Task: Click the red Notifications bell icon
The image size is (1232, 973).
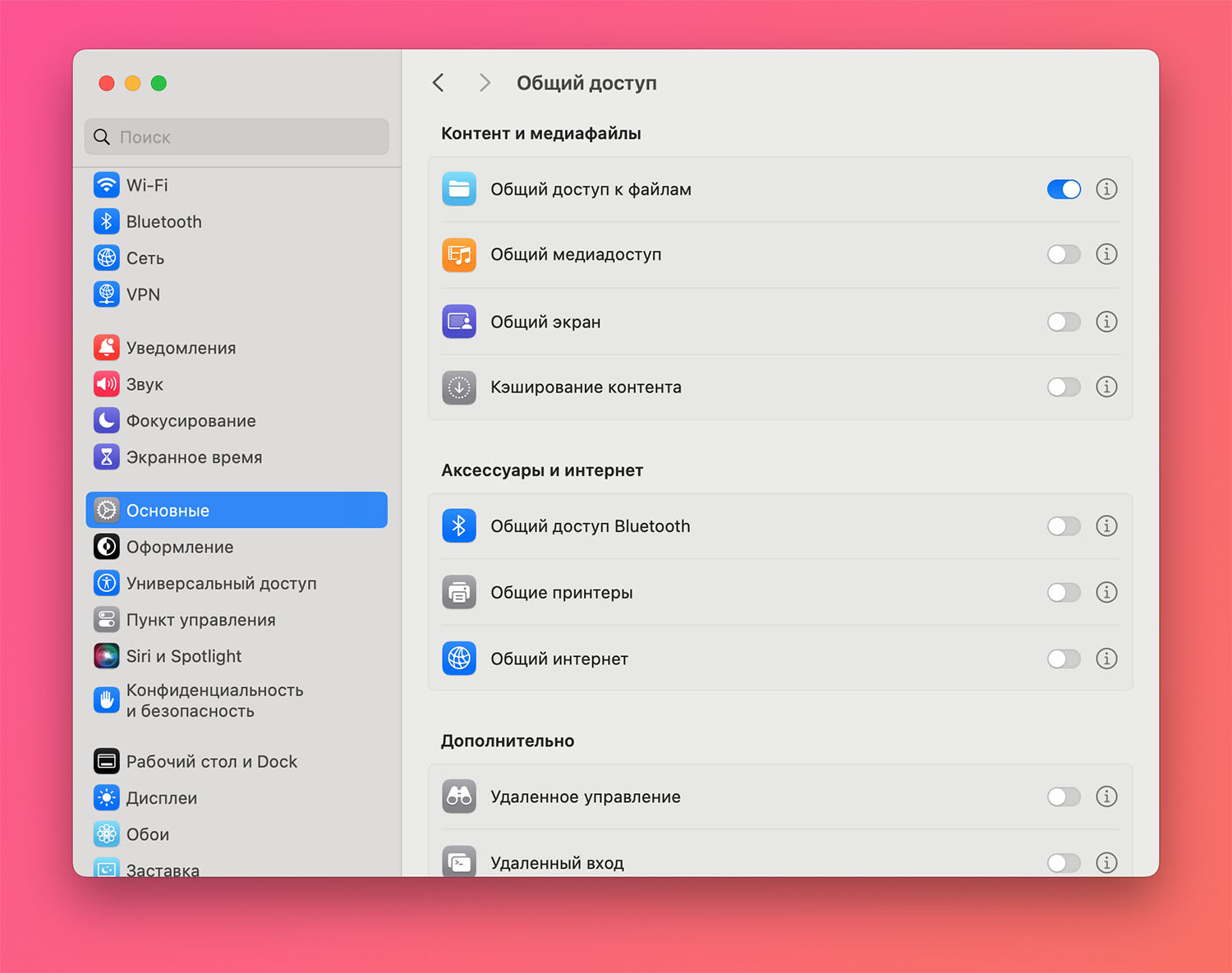Action: [107, 348]
